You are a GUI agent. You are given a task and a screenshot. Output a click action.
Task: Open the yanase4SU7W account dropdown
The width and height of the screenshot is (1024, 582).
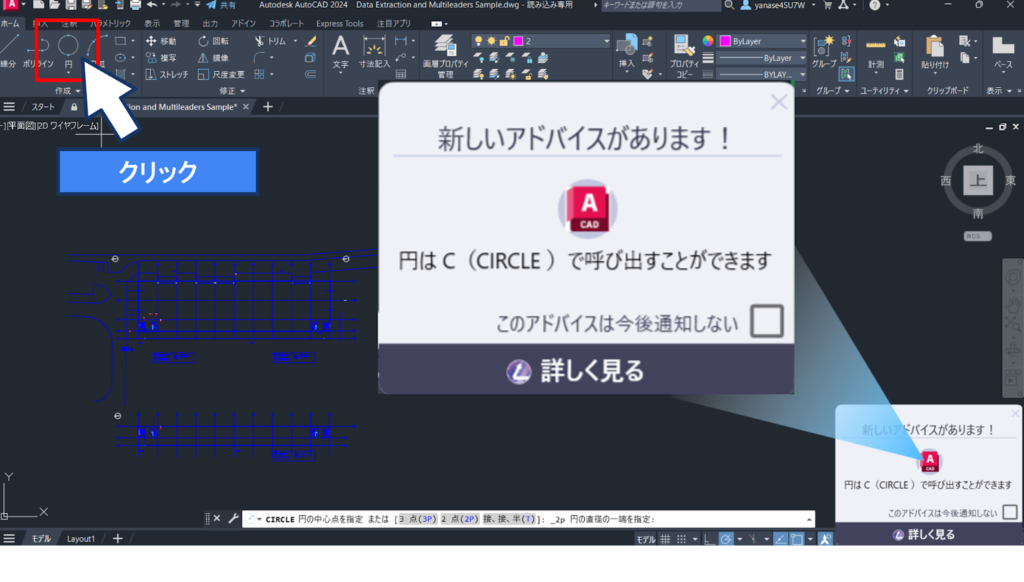778,5
